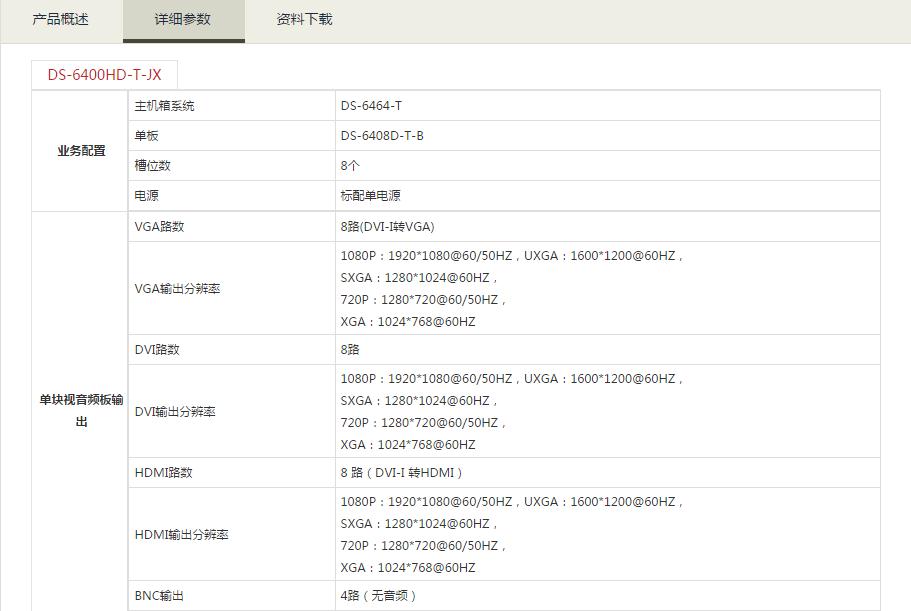
Task: Select the VGA输出分辨率 label
Action: pos(177,289)
